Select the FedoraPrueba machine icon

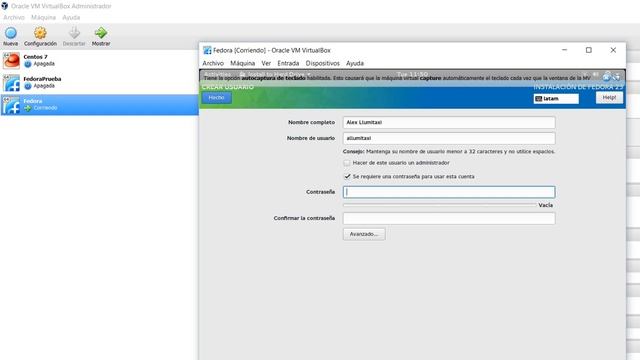(11, 83)
